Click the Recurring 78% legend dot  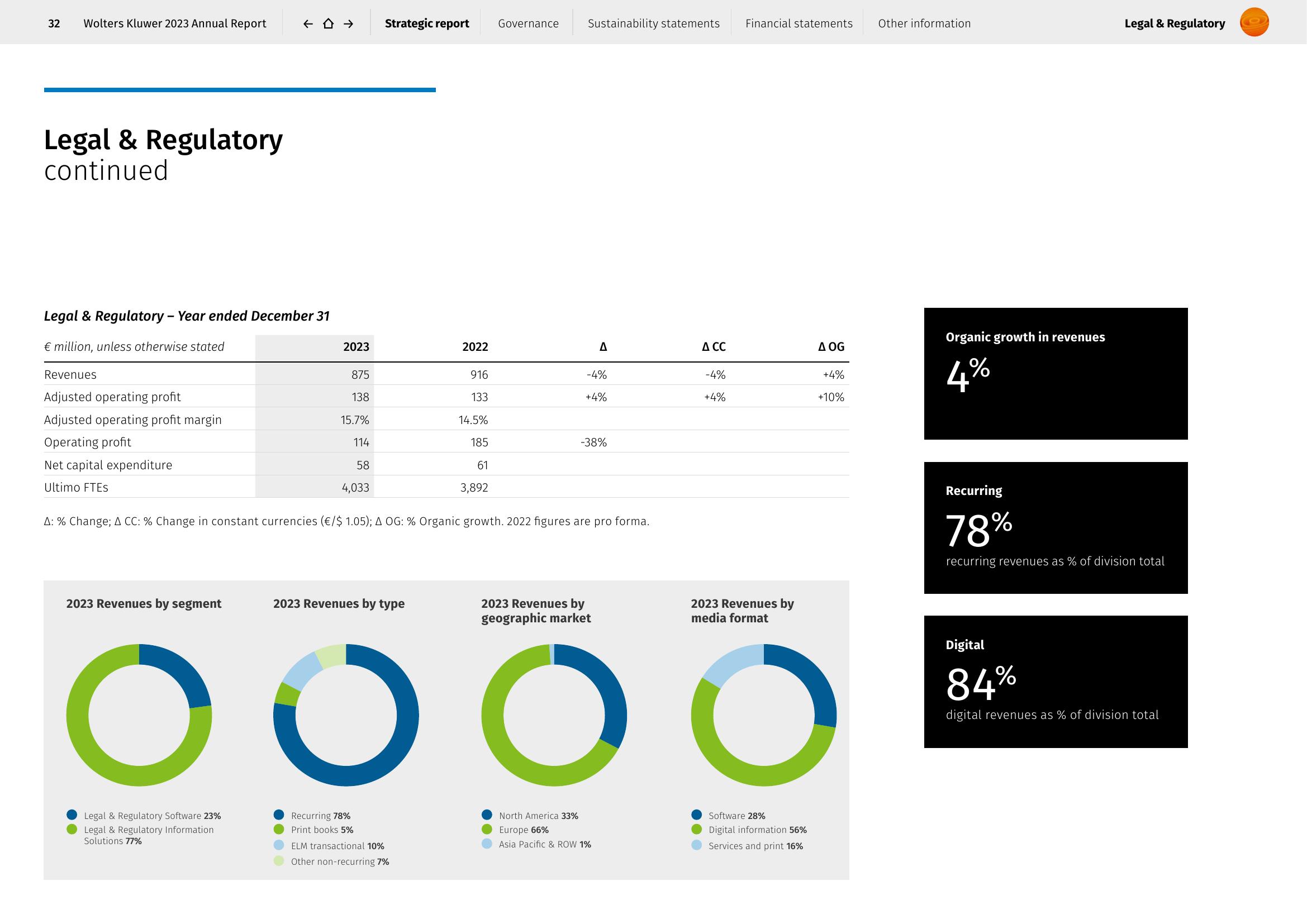pos(279,815)
